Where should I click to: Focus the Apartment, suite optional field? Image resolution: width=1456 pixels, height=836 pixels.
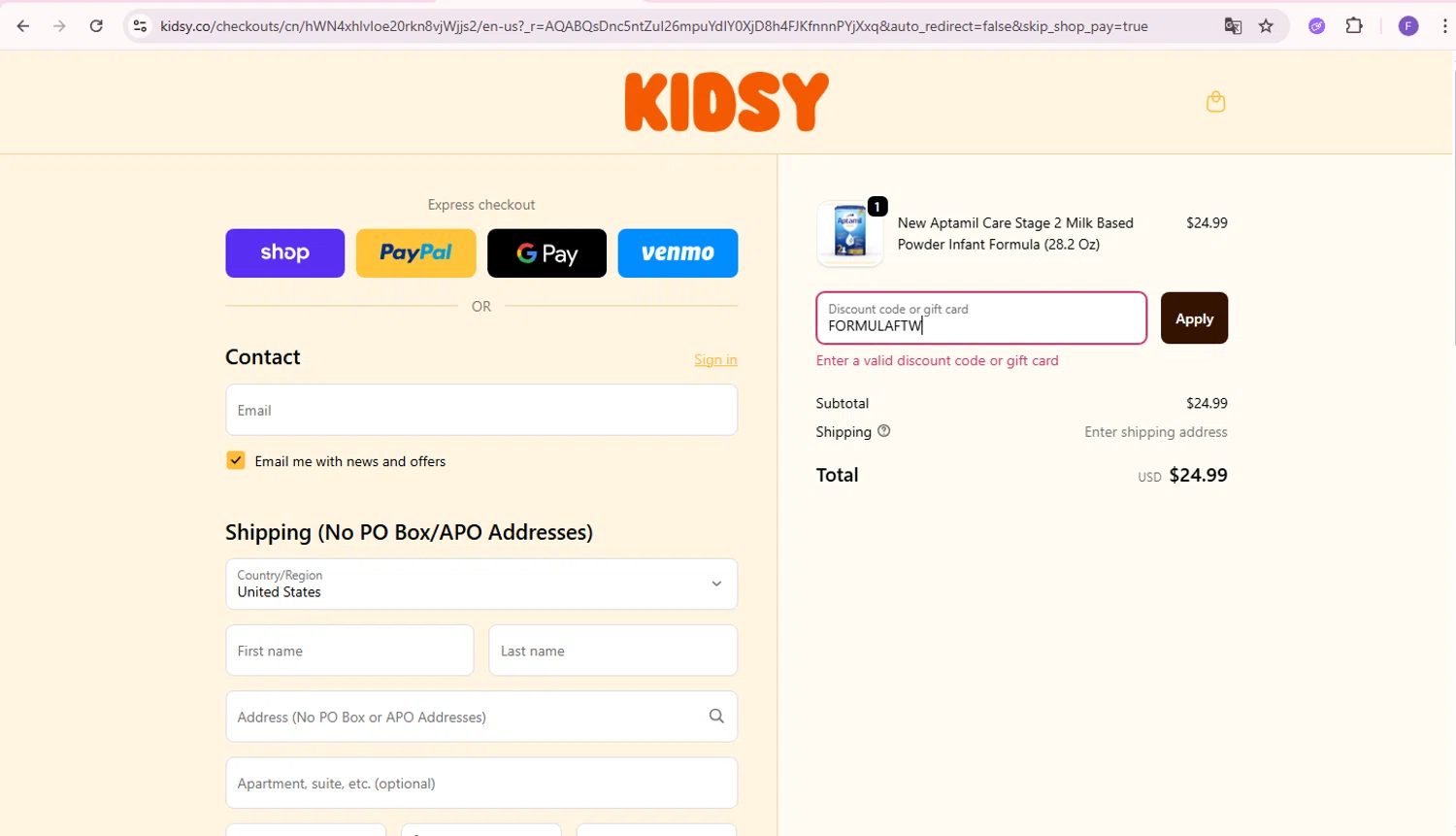[481, 783]
